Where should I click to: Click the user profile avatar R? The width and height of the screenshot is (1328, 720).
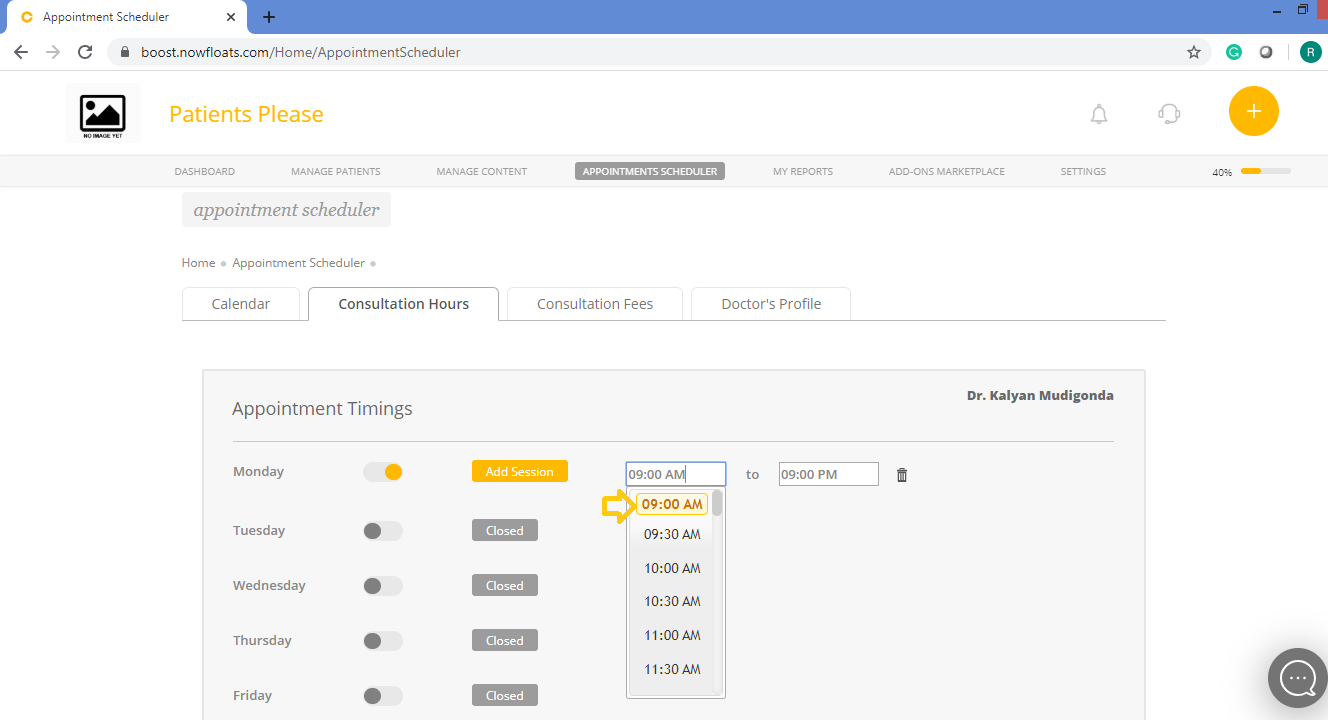[x=1310, y=52]
